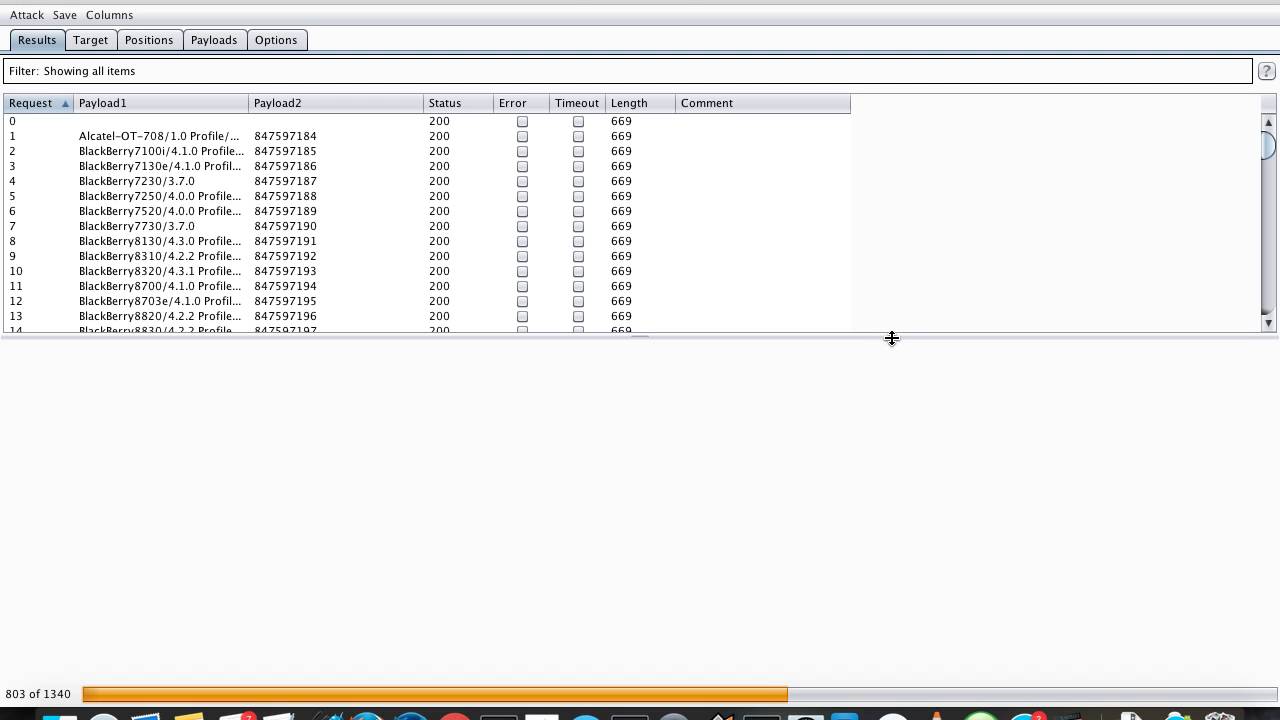Select the BlackBerry7230/3.7.0 payload cell
The height and width of the screenshot is (720, 1280).
pos(161,181)
